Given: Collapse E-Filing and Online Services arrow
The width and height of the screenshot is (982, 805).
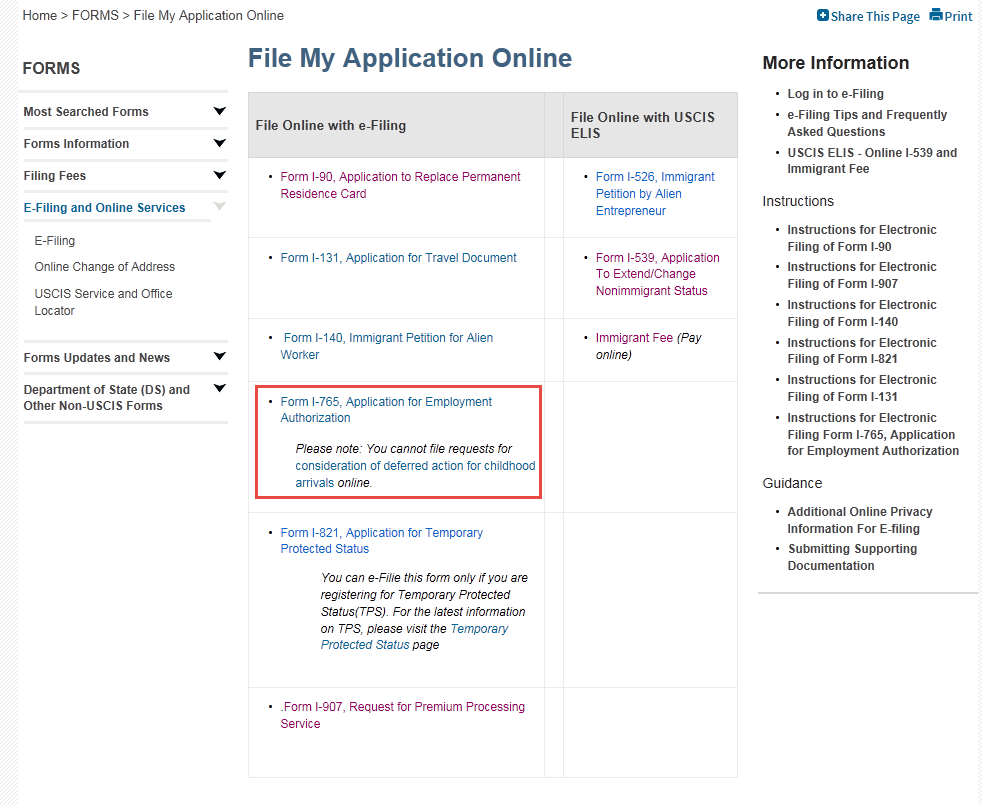Looking at the screenshot, I should pyautogui.click(x=220, y=207).
